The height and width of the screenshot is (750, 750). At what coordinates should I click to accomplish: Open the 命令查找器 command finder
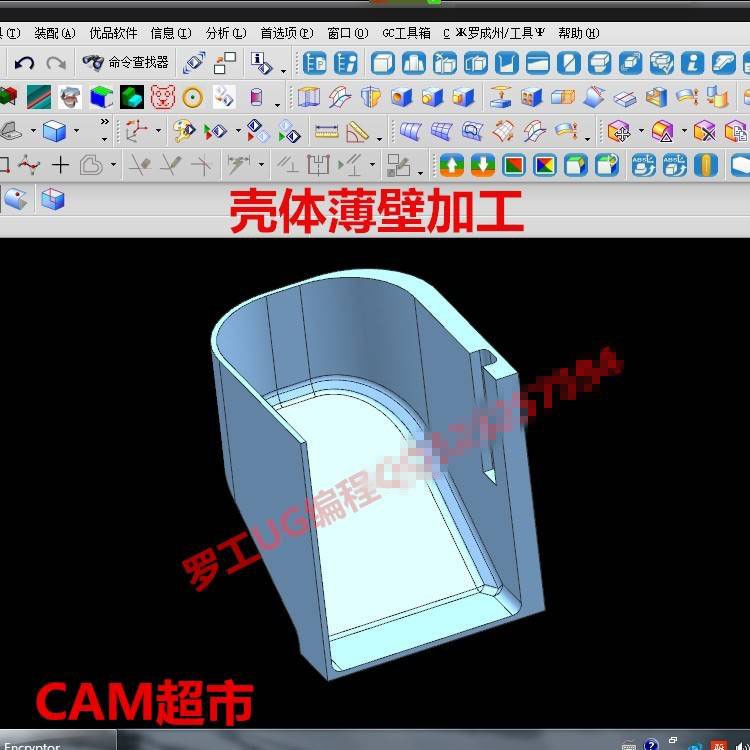[127, 63]
